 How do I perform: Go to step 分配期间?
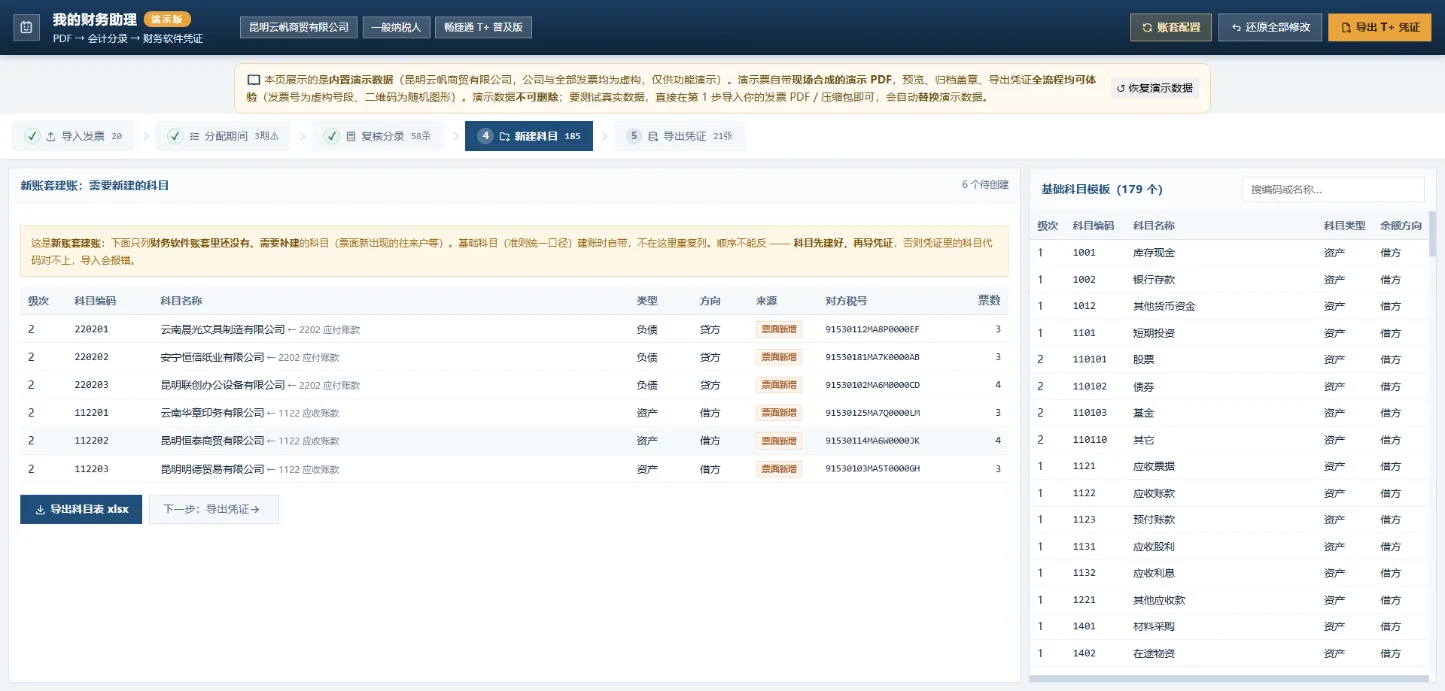[223, 136]
